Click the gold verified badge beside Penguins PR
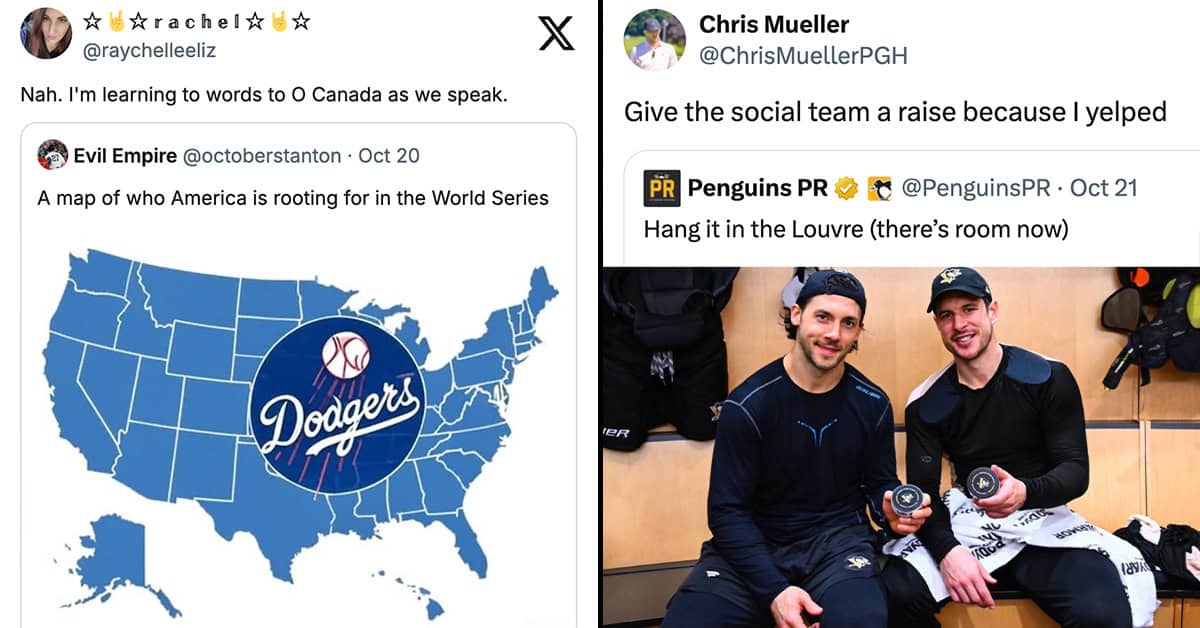1200x628 pixels. coord(846,187)
